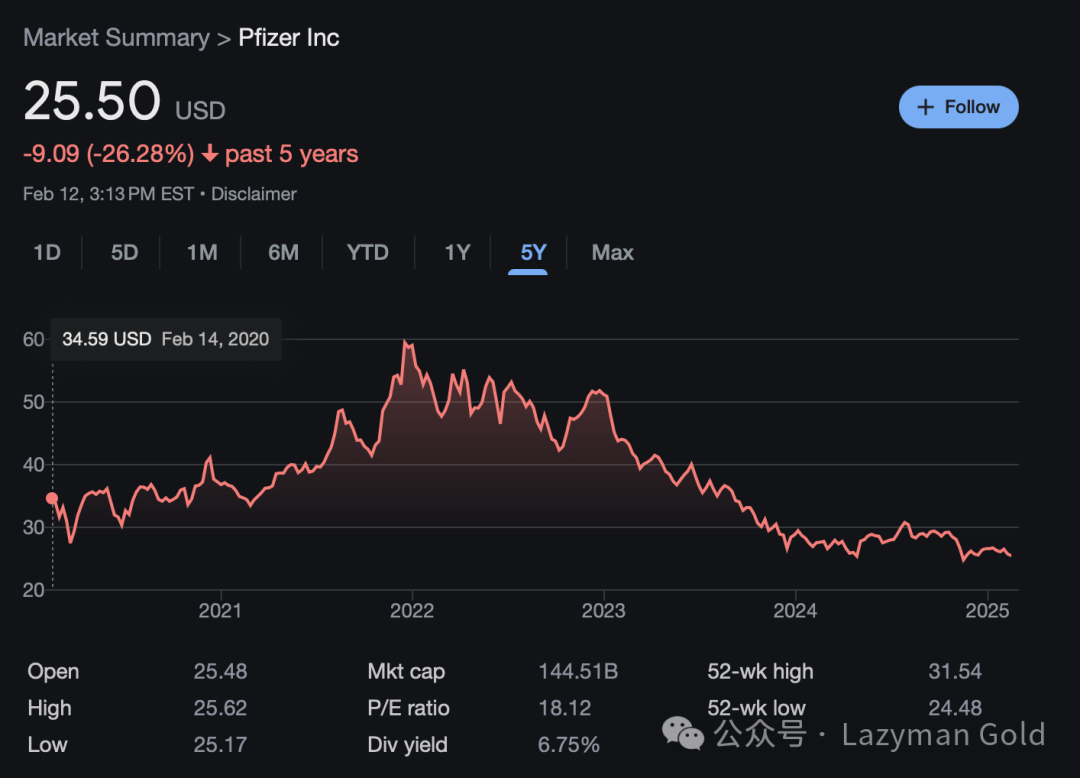Click the Div yield value 6.75%
Viewport: 1080px width, 778px height.
click(x=569, y=744)
